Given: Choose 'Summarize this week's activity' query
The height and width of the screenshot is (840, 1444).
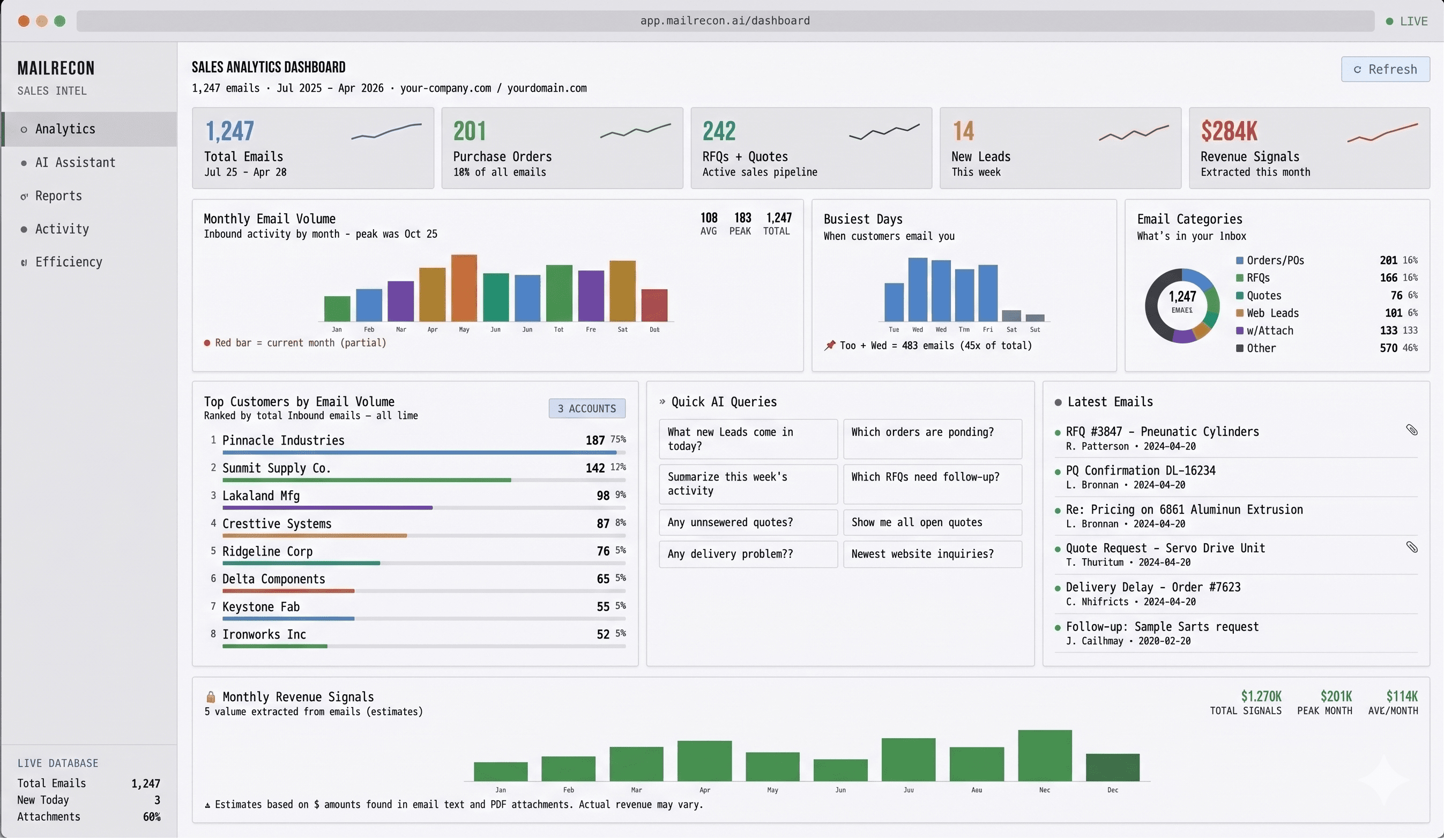Looking at the screenshot, I should (748, 484).
